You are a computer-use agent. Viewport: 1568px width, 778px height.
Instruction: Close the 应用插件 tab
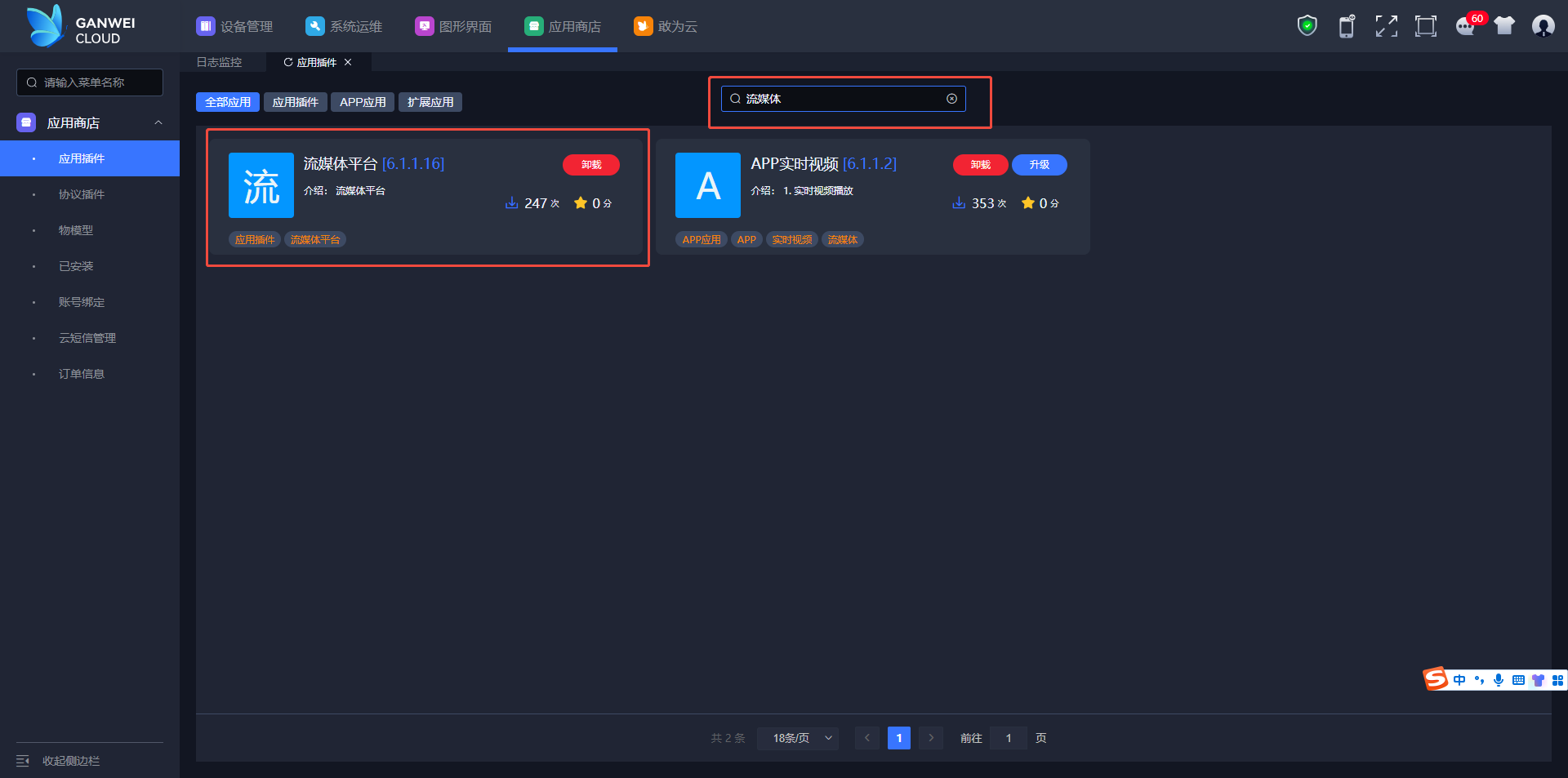click(x=348, y=62)
